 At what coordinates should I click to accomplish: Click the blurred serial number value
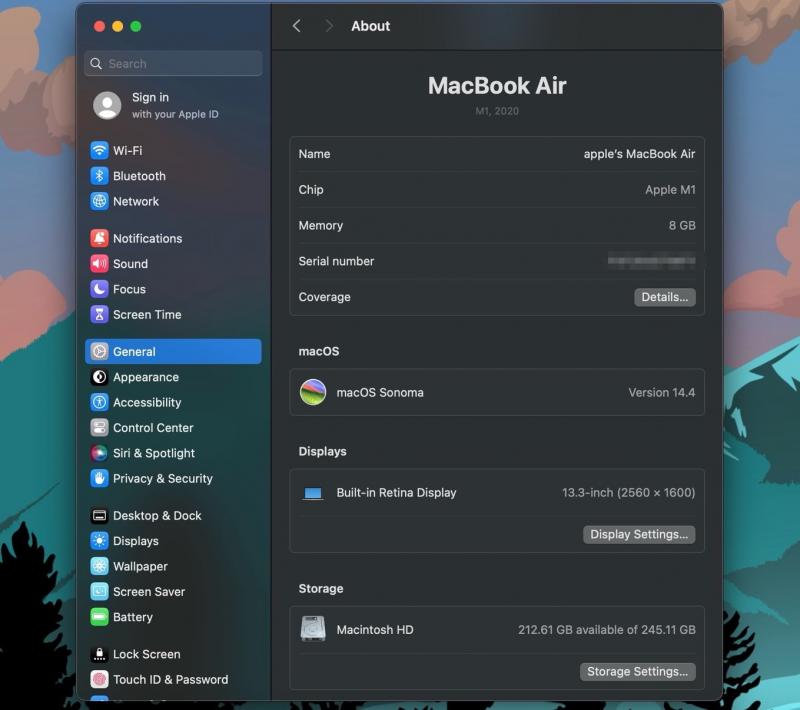point(652,261)
